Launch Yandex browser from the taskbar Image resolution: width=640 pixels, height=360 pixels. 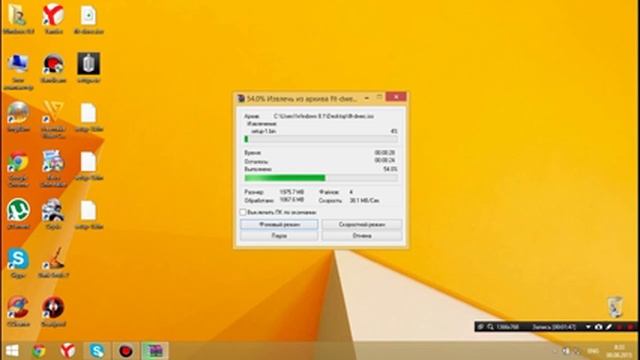coord(68,351)
